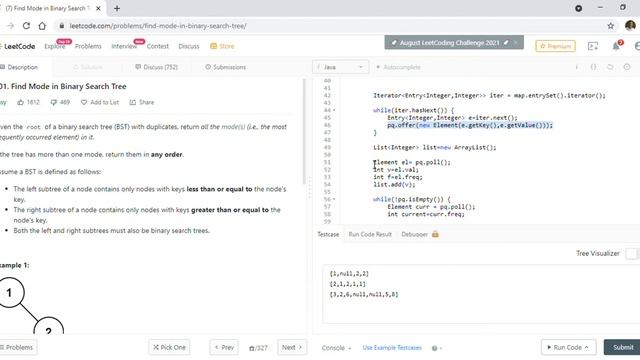Click the code line 'list.add(v);'
This screenshot has height=360, width=640.
pyautogui.click(x=394, y=184)
